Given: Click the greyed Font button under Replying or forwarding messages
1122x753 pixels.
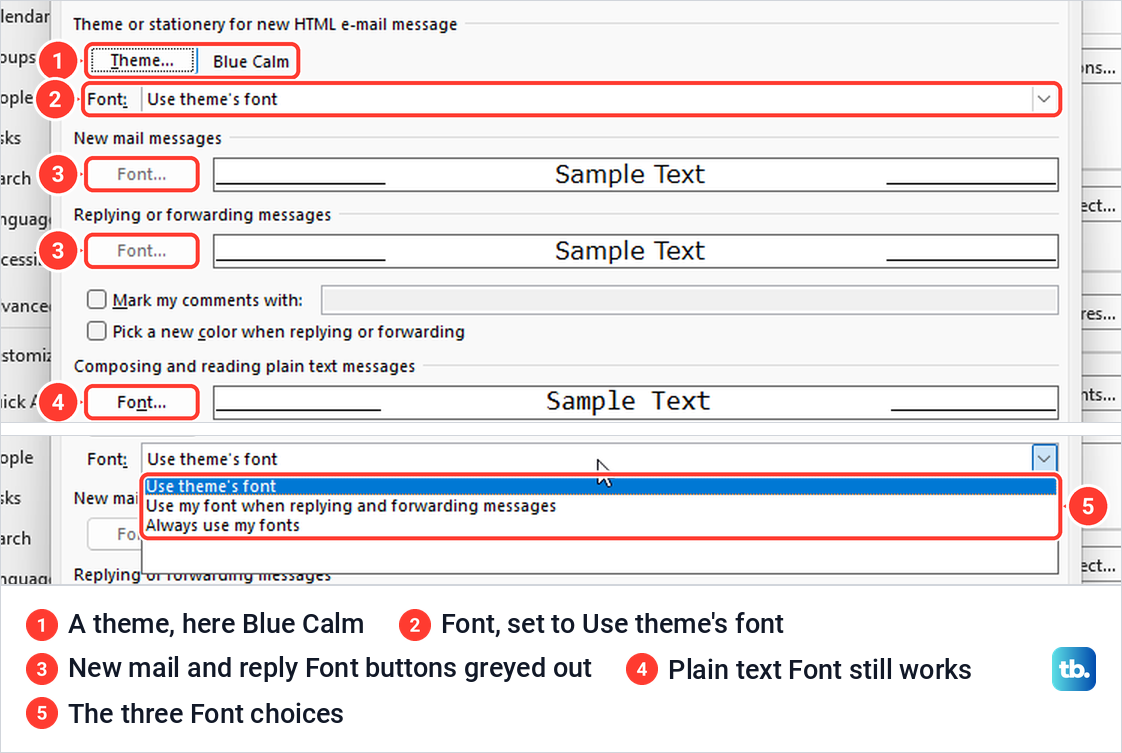Looking at the screenshot, I should pyautogui.click(x=142, y=251).
